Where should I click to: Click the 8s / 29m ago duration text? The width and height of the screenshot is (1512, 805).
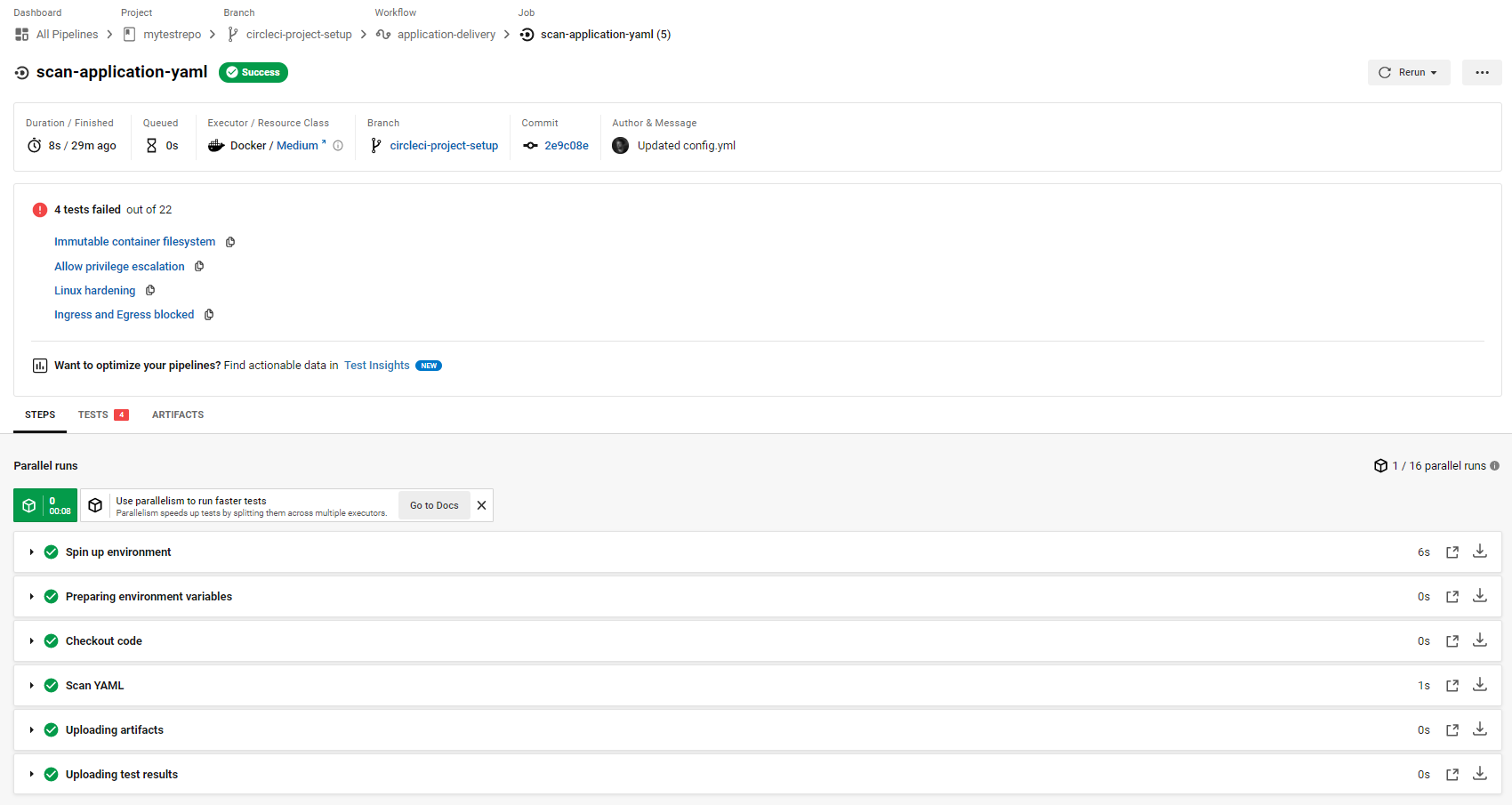click(x=83, y=146)
